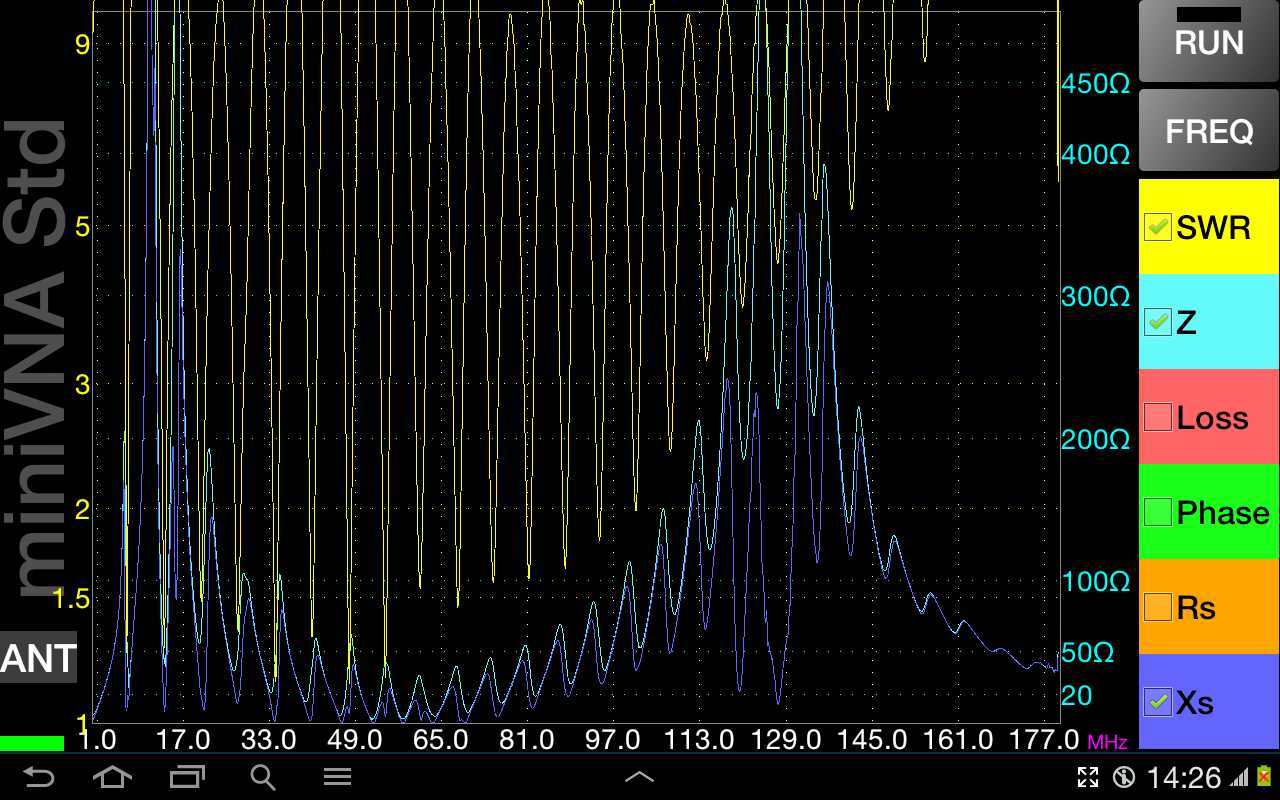The image size is (1280, 800).
Task: Tap the fullscreen expand status icon
Action: coord(1088,777)
